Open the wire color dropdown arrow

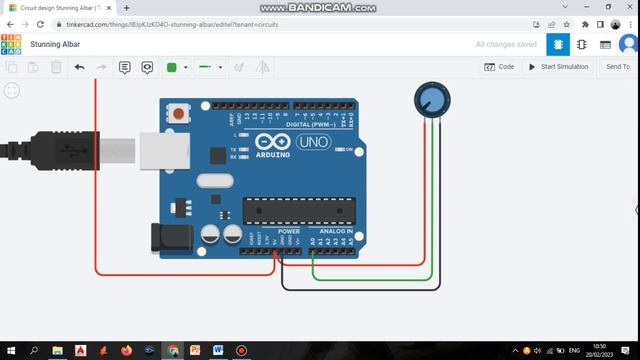tap(185, 67)
